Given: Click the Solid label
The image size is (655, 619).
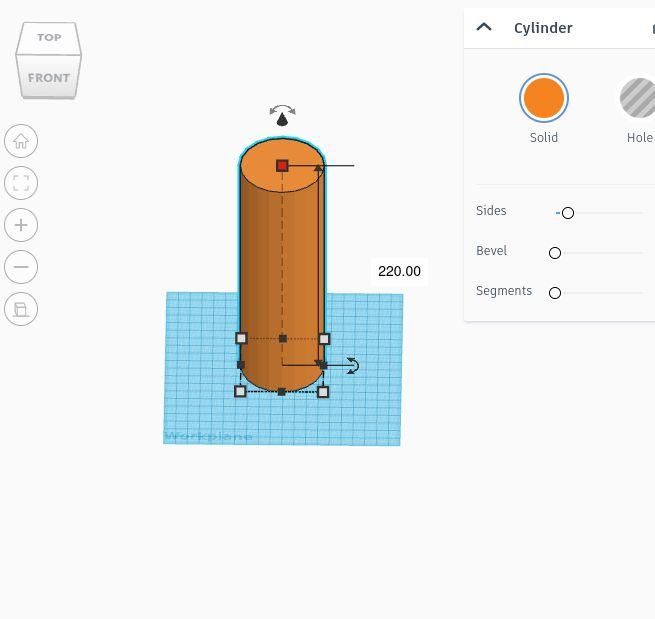Looking at the screenshot, I should point(543,137).
